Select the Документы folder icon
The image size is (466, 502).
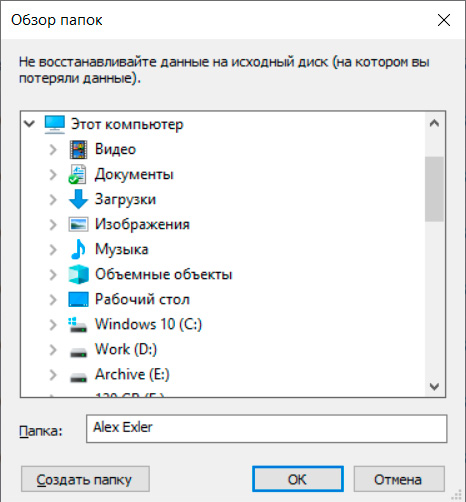pyautogui.click(x=78, y=174)
